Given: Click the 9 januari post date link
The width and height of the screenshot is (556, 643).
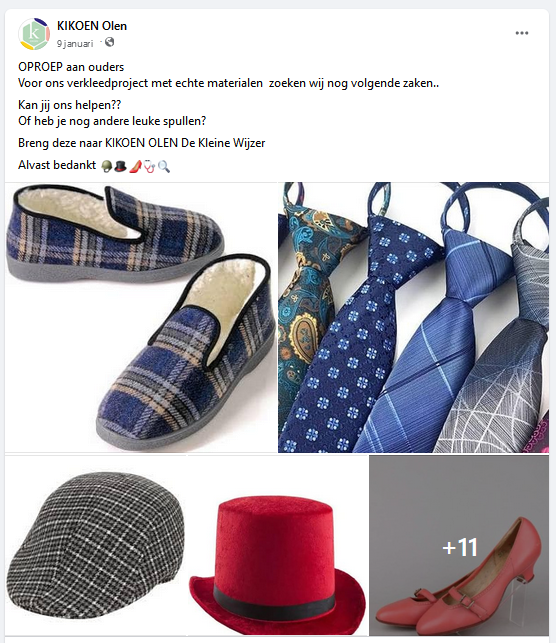Looking at the screenshot, I should point(75,43).
